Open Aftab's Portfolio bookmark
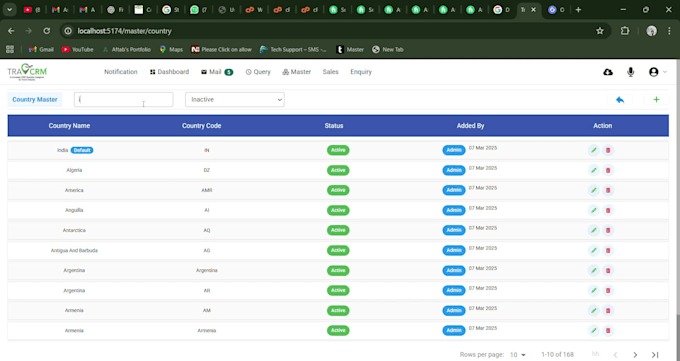The image size is (680, 361). (x=127, y=49)
